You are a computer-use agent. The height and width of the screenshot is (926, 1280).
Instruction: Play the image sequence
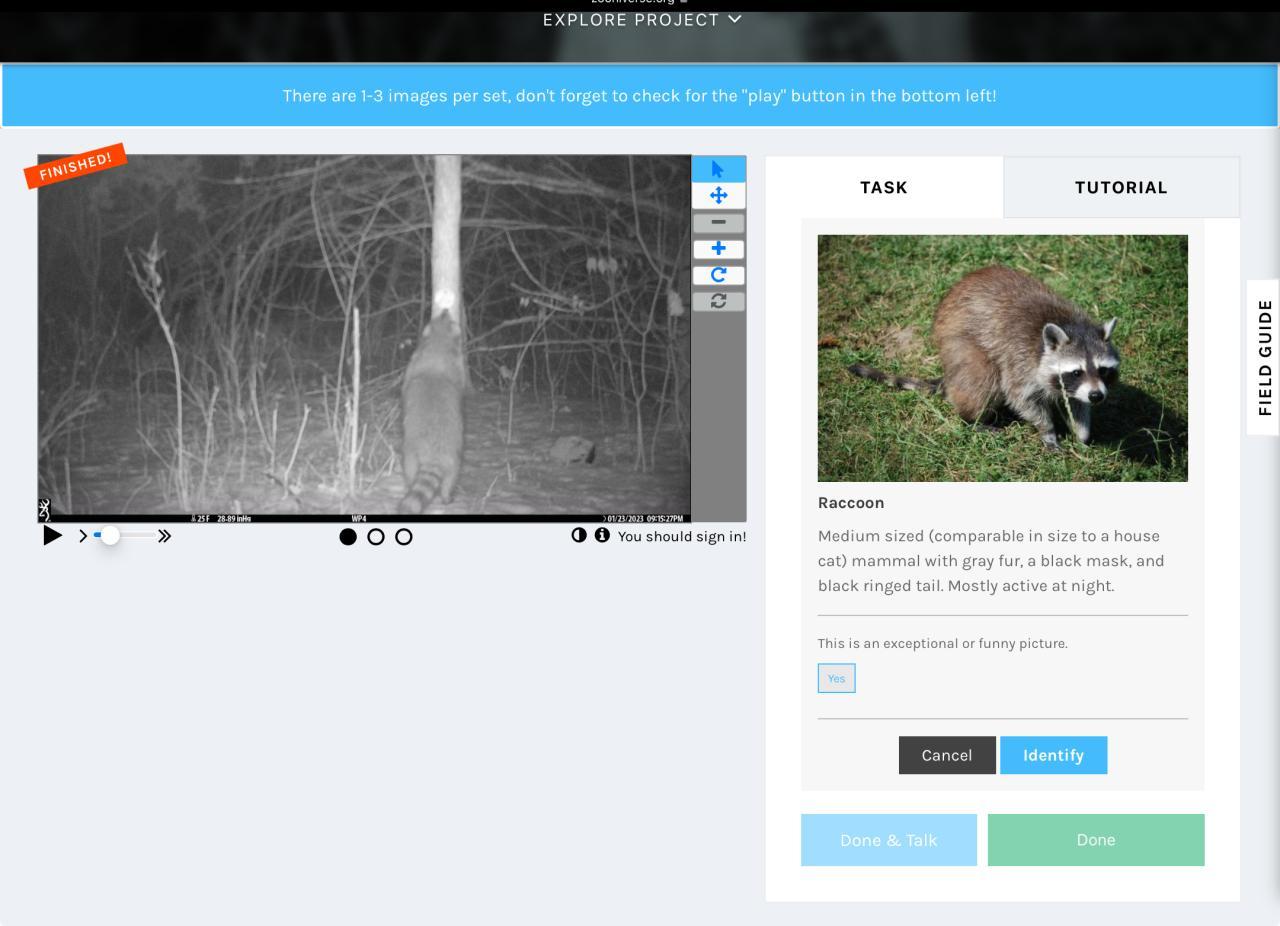[52, 536]
